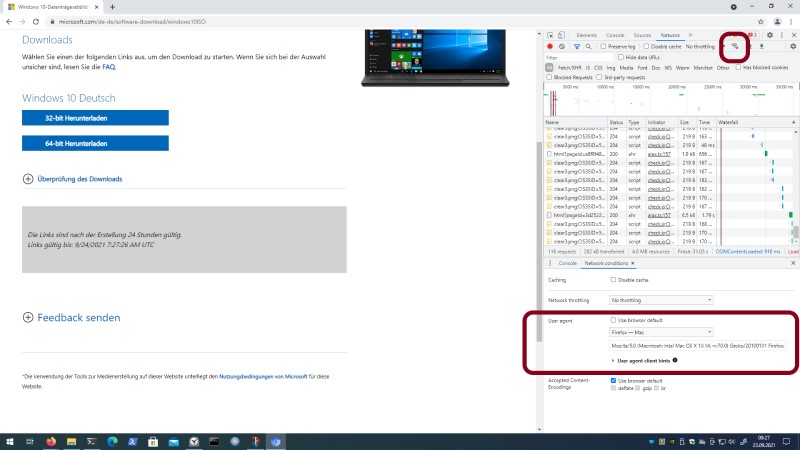Open the Console tab in the bottom drawer
The height and width of the screenshot is (450, 800).
tap(567, 263)
